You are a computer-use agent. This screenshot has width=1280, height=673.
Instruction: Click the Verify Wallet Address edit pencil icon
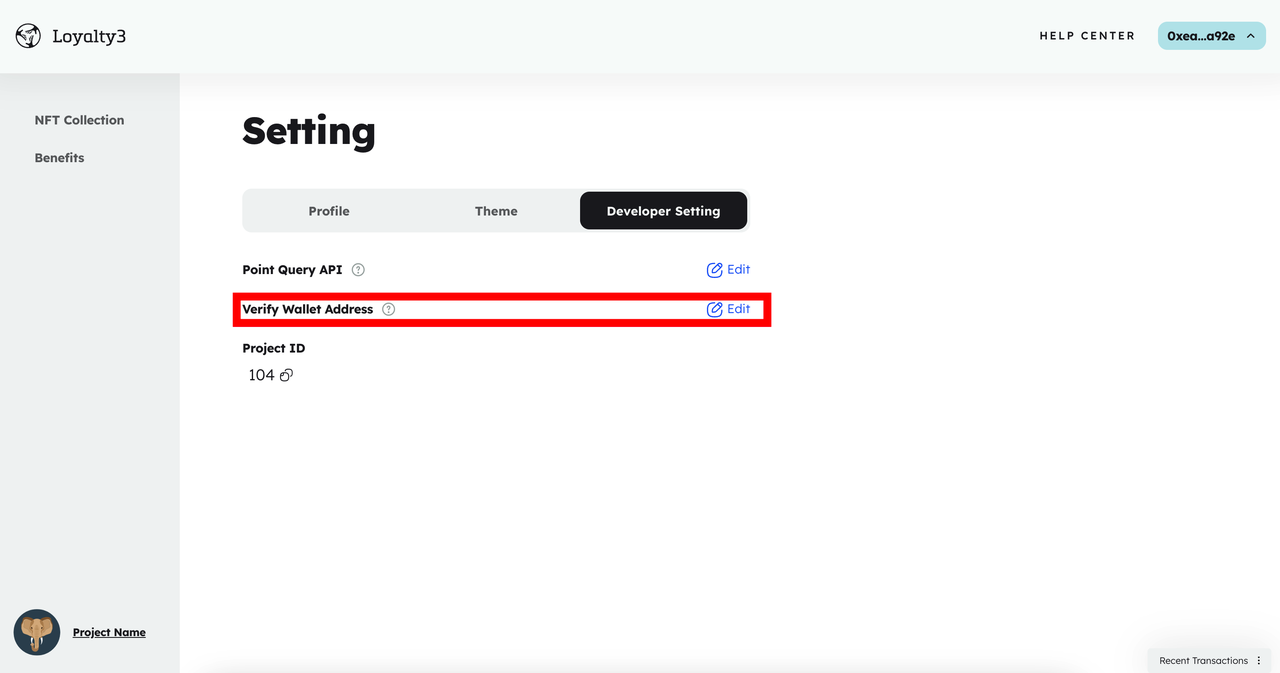tap(715, 309)
